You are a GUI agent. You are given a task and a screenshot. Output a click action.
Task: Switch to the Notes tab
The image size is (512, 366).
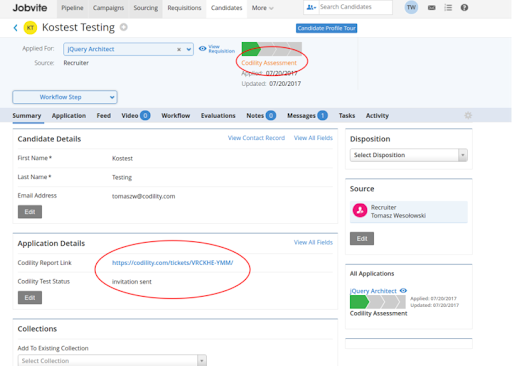[x=255, y=116]
